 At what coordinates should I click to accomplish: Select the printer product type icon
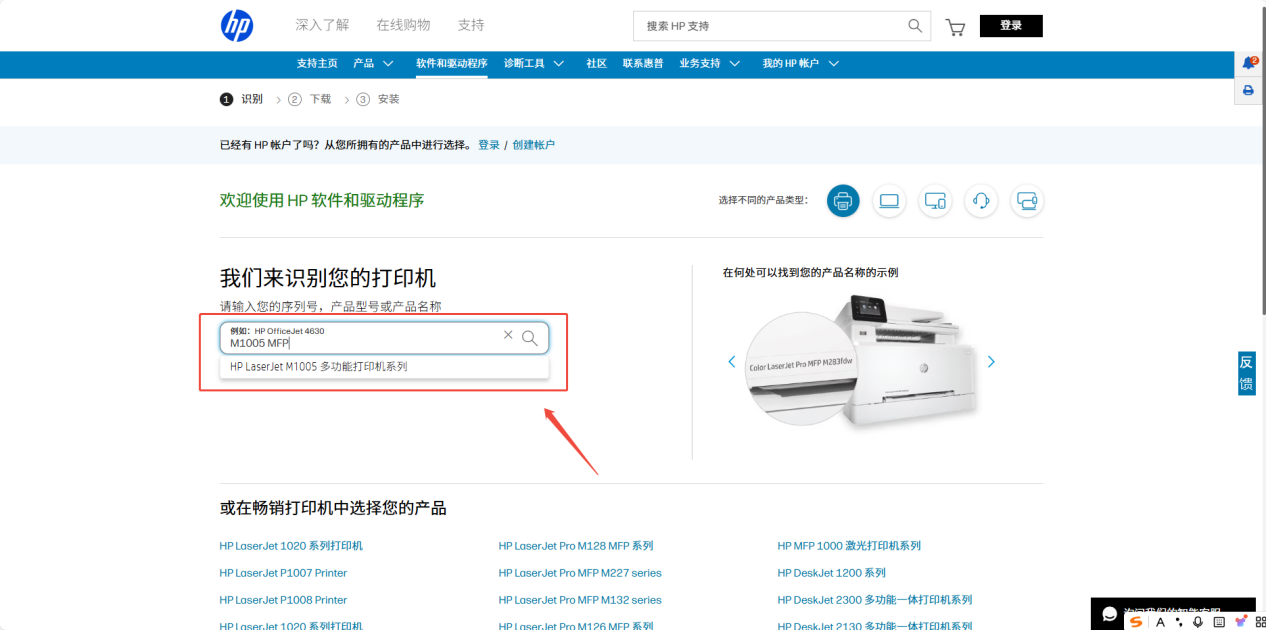[x=843, y=201]
